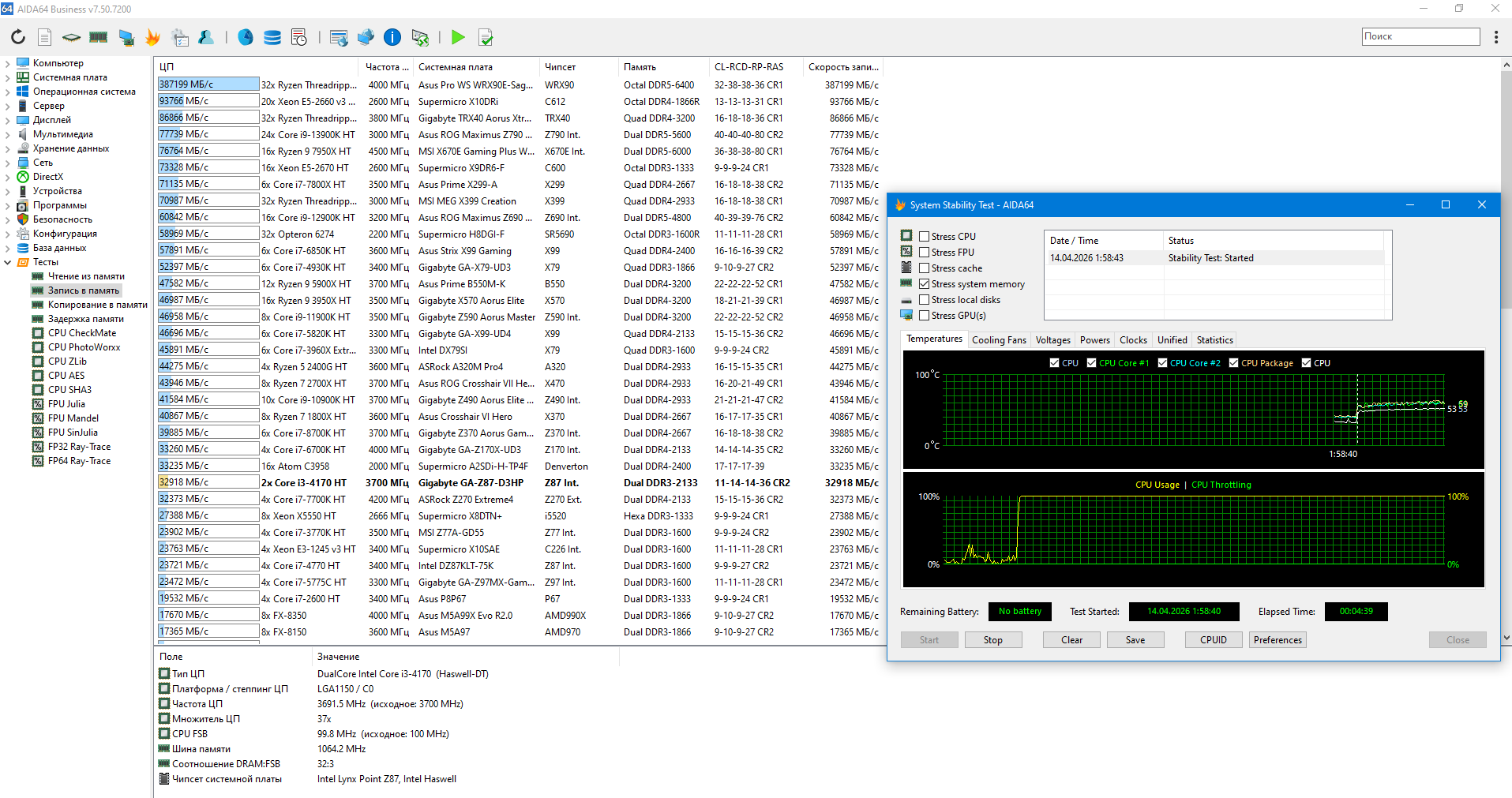Expand the Хранение данных tree node
The width and height of the screenshot is (1512, 798).
8,148
